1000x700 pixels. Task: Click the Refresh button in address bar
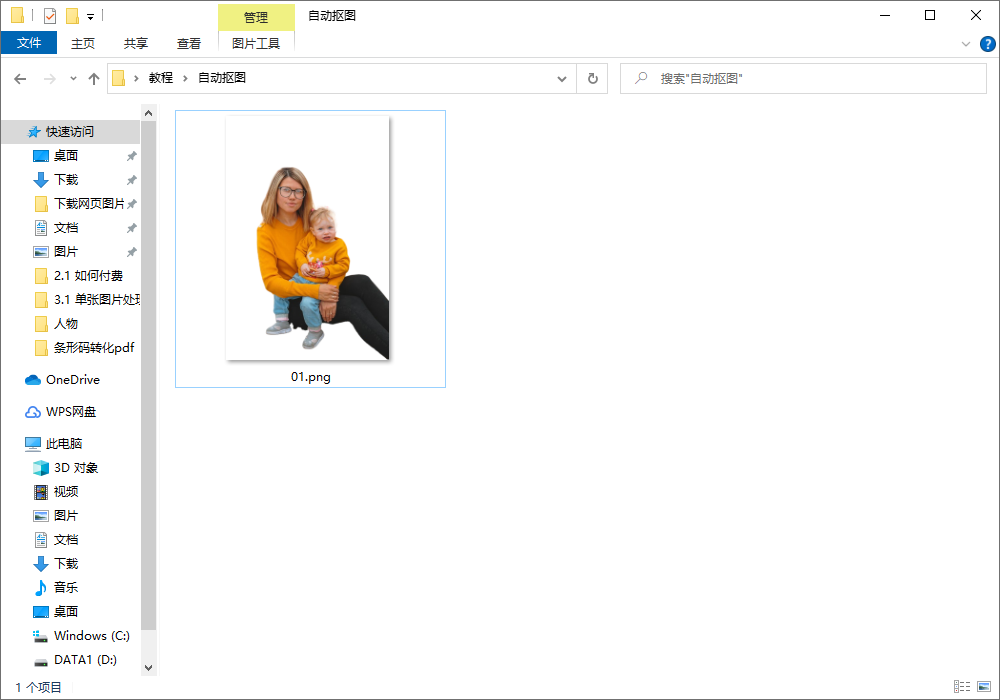point(593,78)
